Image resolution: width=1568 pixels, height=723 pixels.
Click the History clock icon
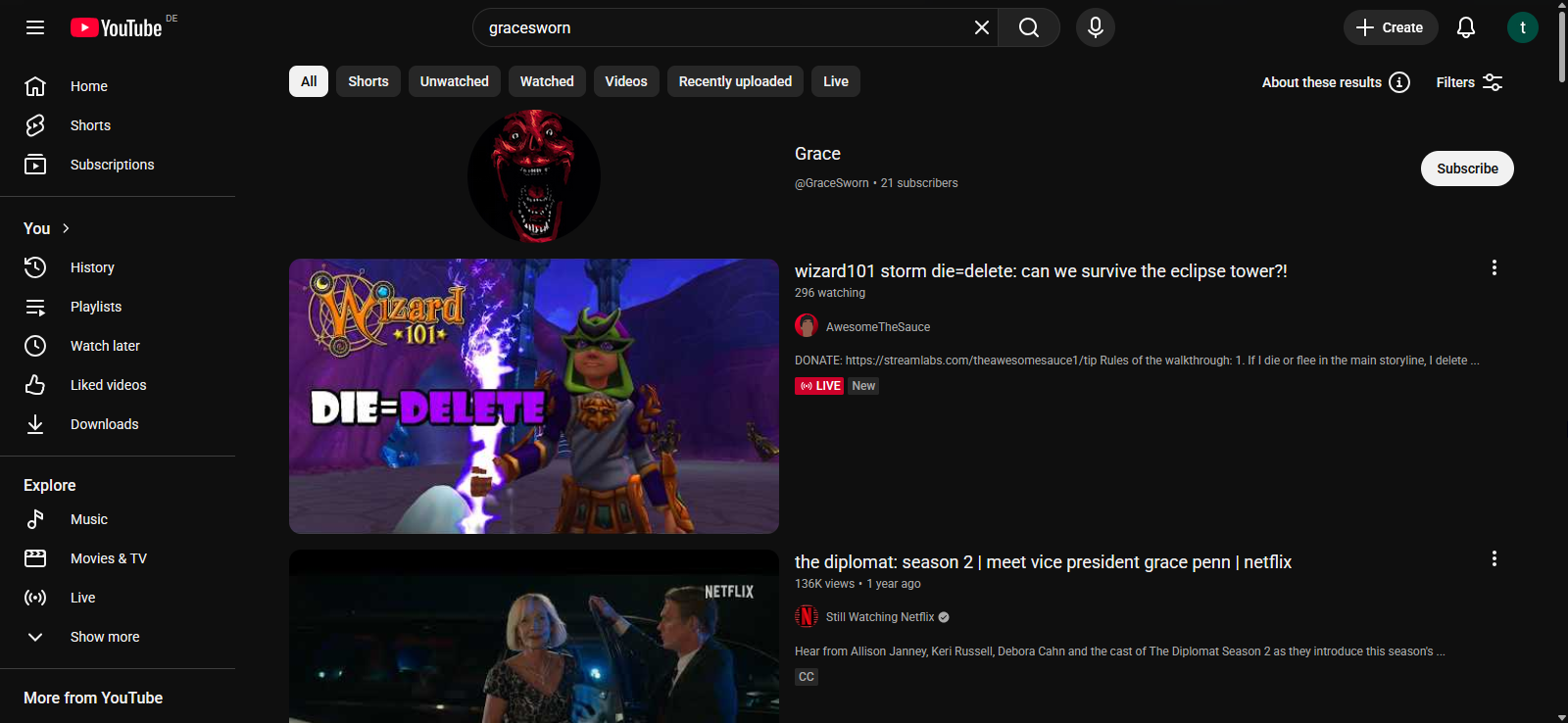[x=35, y=267]
